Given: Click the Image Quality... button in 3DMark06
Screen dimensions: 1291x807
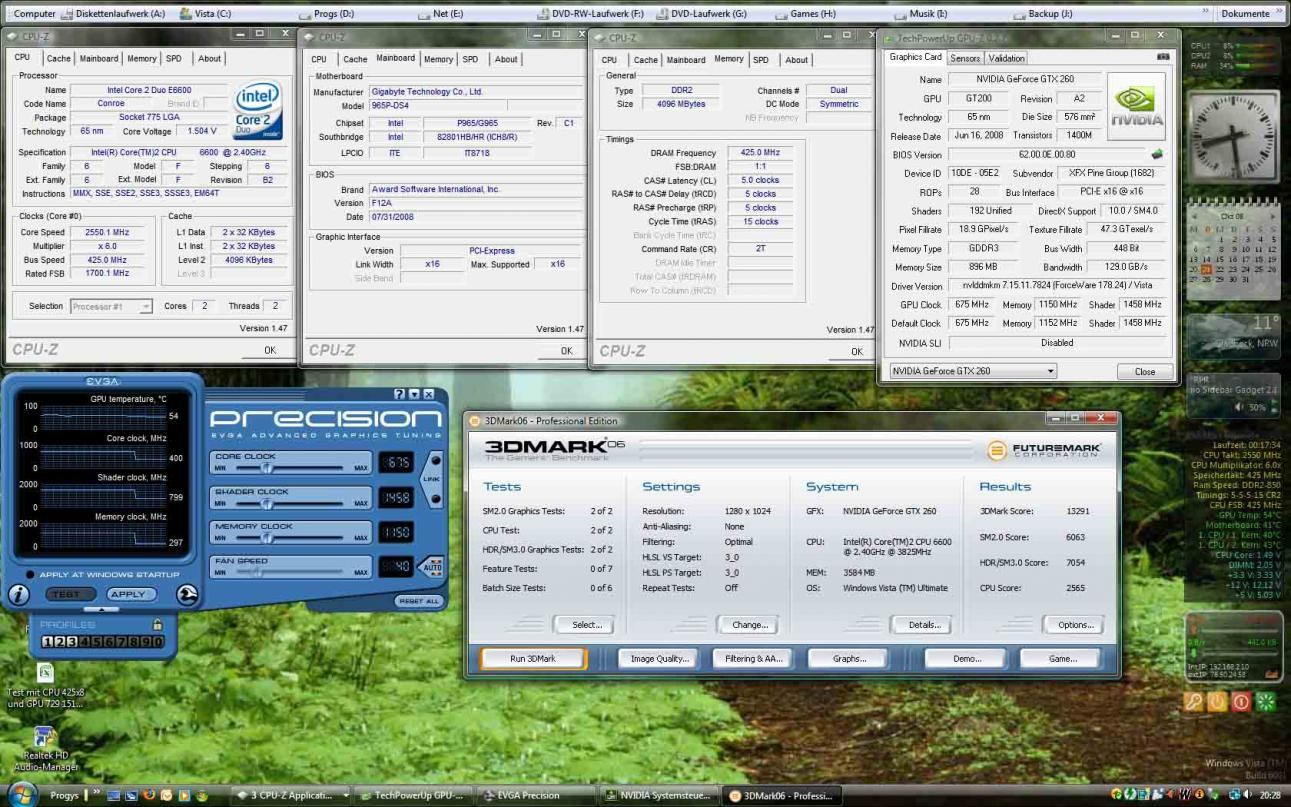Looking at the screenshot, I should tap(658, 659).
